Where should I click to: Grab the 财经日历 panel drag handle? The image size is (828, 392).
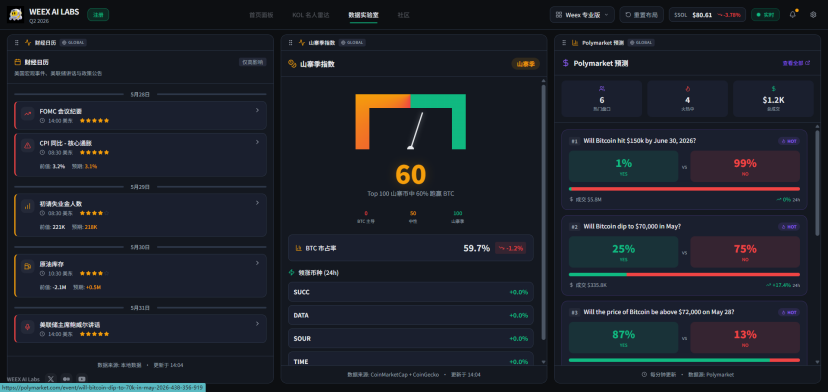click(17, 42)
